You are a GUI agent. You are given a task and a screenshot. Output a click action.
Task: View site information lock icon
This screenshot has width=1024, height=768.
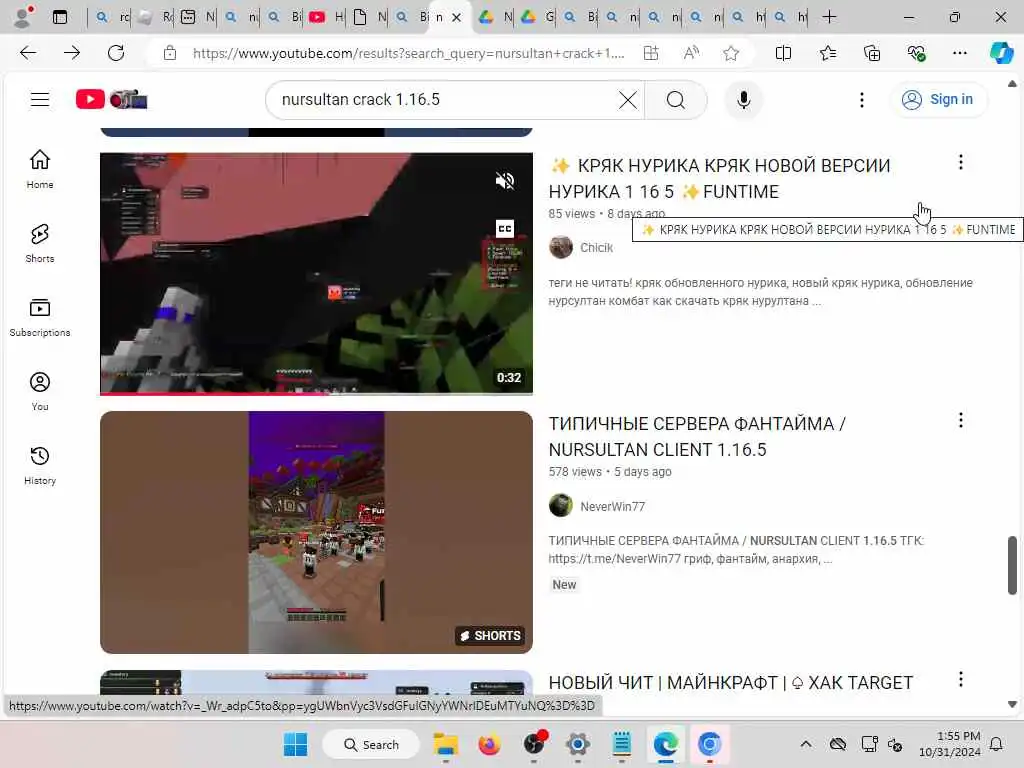(170, 53)
